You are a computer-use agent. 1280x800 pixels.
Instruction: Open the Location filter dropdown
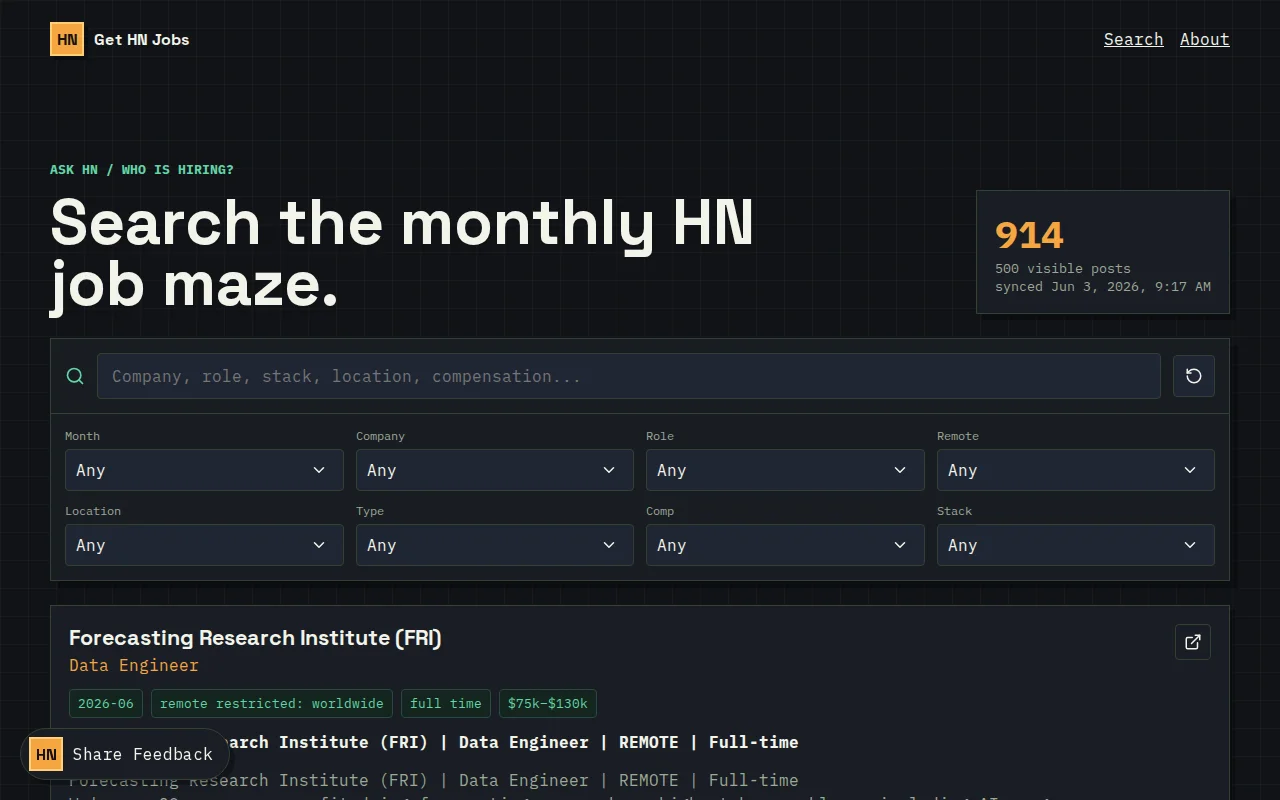(x=204, y=545)
